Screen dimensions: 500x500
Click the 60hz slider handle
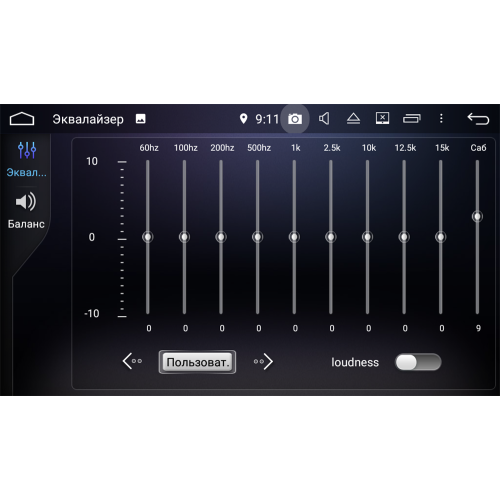coord(148,237)
